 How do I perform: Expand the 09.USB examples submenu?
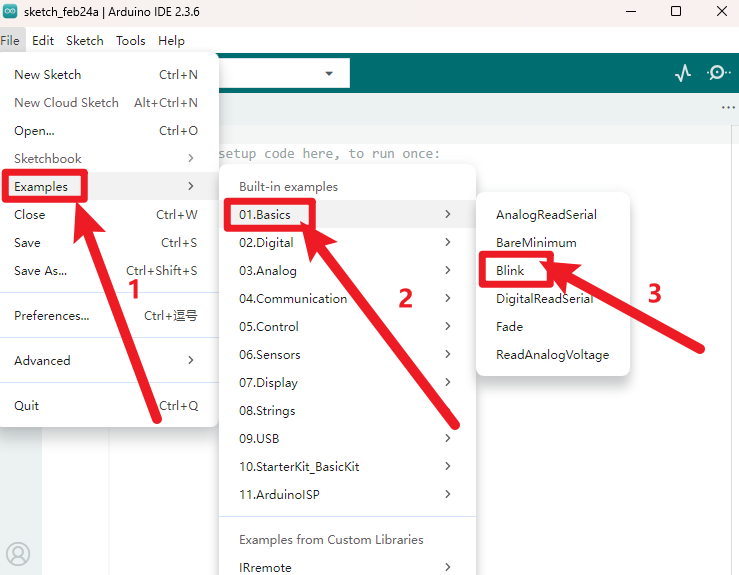coord(347,438)
